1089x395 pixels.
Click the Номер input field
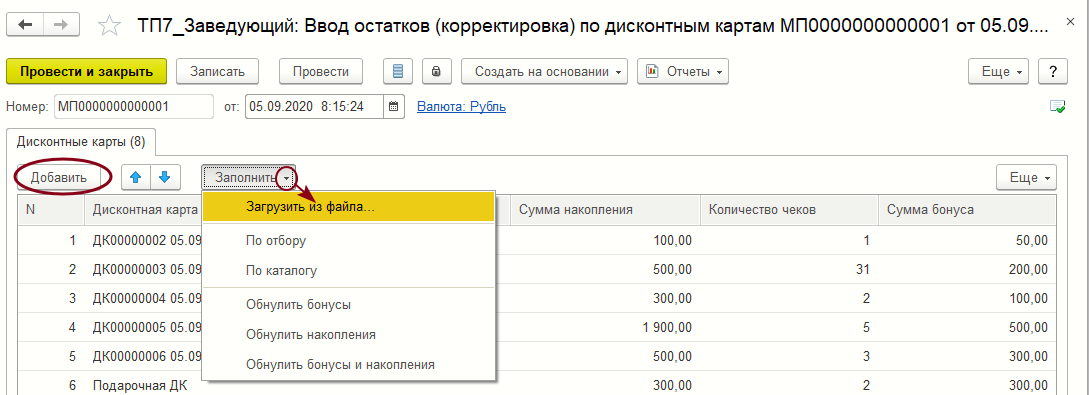point(134,107)
